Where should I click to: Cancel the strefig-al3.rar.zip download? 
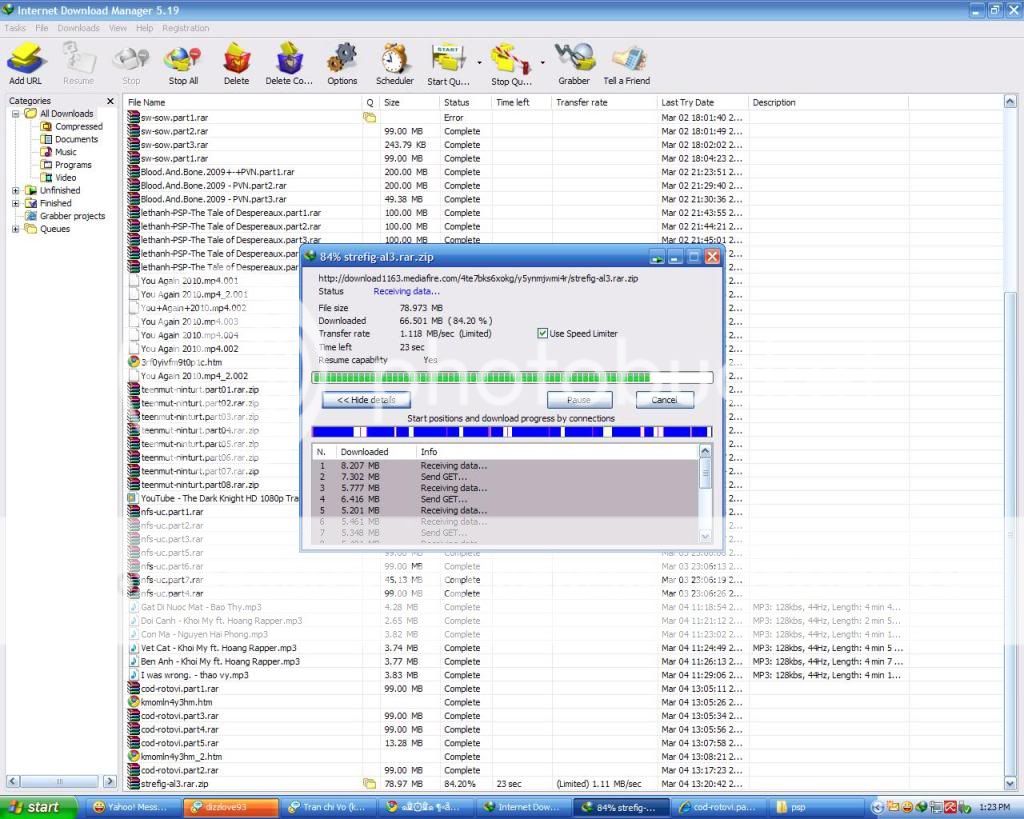pyautogui.click(x=664, y=400)
